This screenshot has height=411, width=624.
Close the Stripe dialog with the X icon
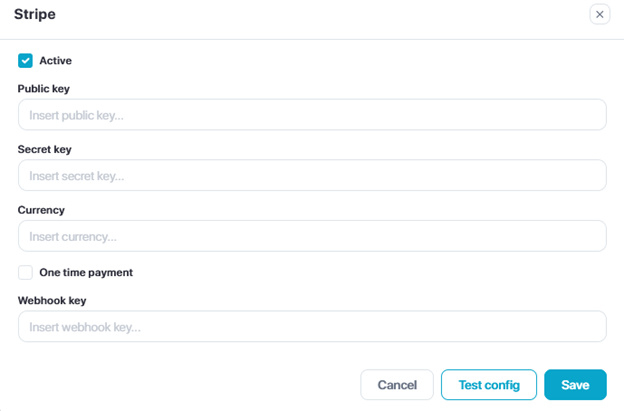pos(599,14)
